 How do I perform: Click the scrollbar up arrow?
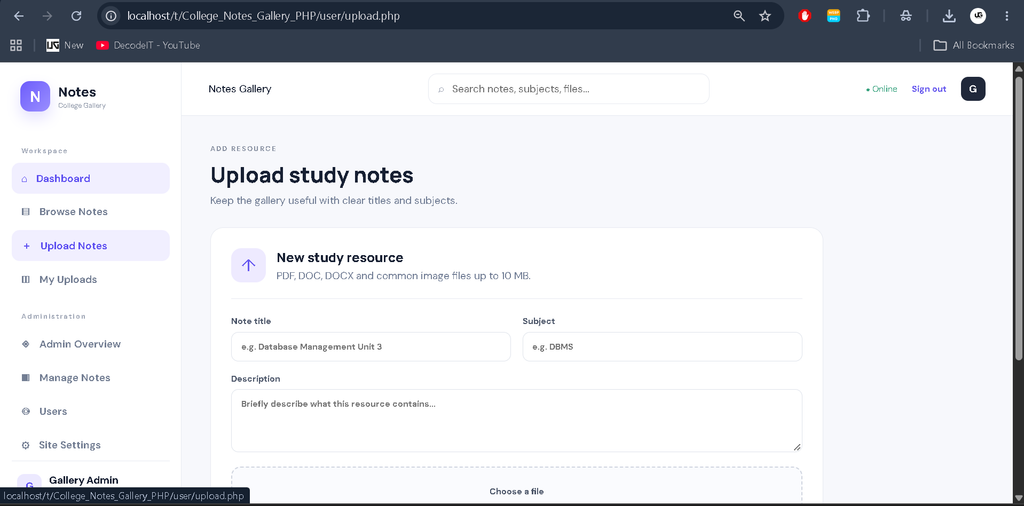pyautogui.click(x=1018, y=69)
